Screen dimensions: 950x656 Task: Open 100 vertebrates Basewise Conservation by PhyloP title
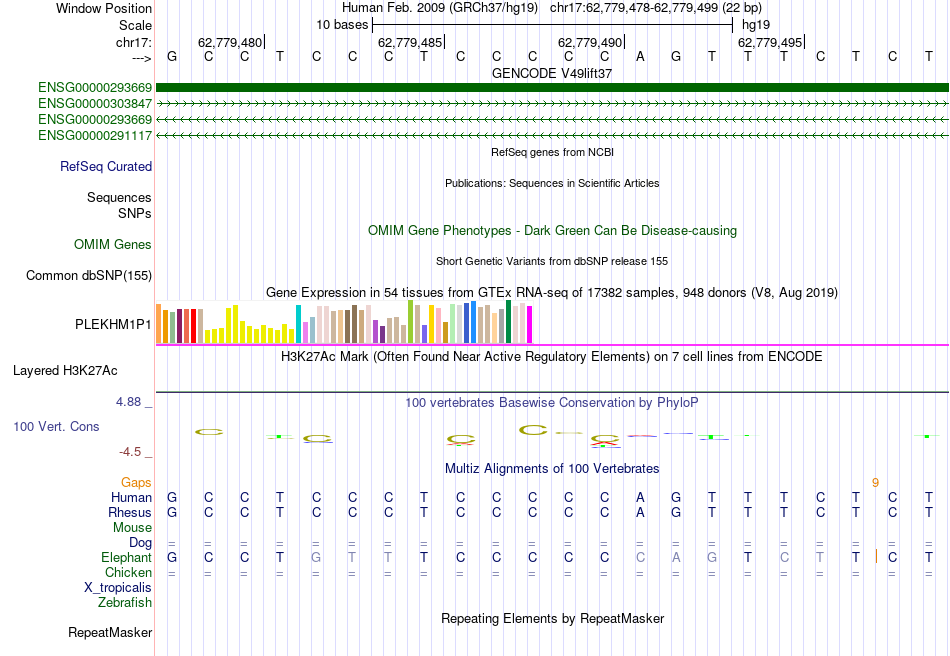(552, 403)
